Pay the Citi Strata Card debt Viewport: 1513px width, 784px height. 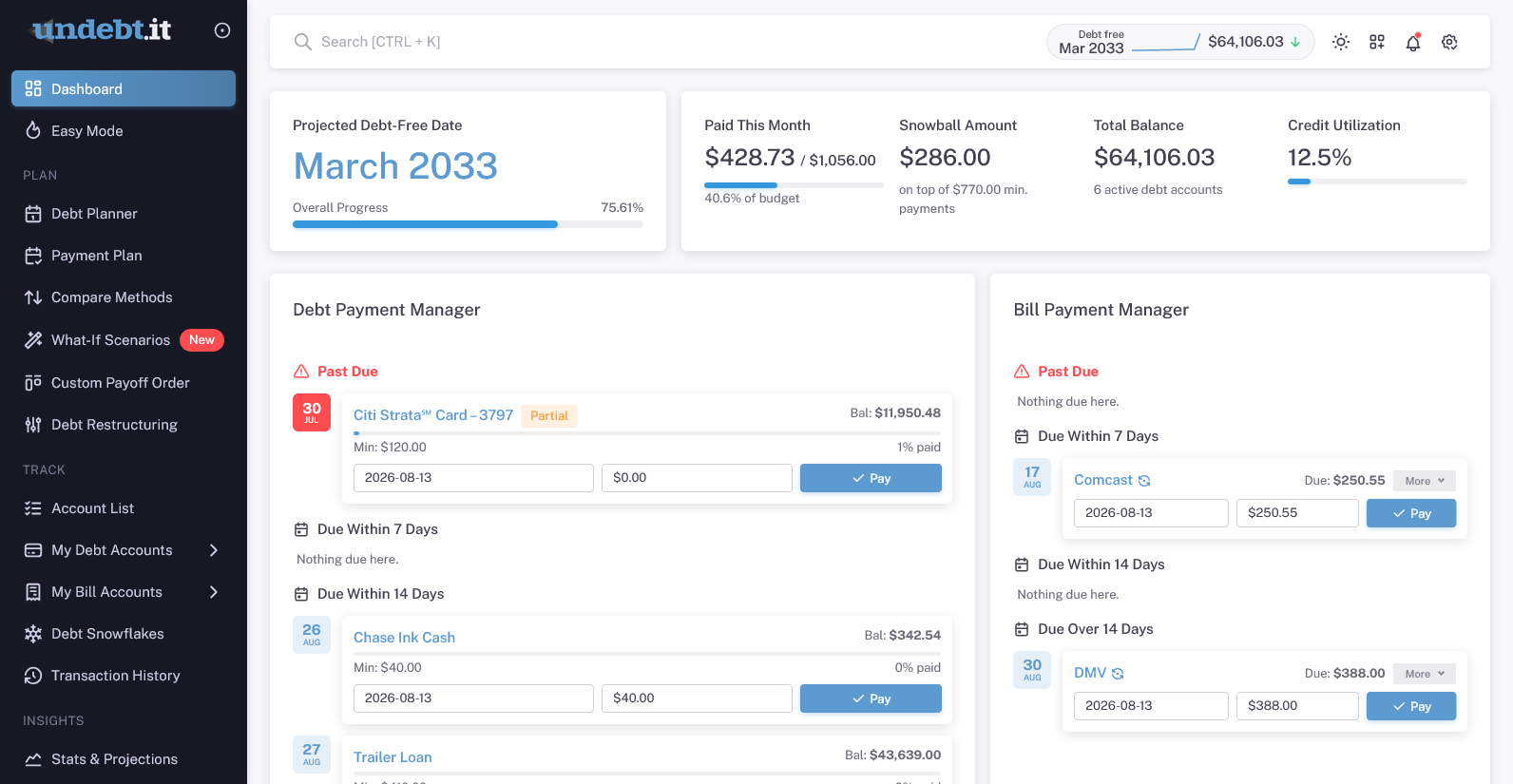point(871,478)
